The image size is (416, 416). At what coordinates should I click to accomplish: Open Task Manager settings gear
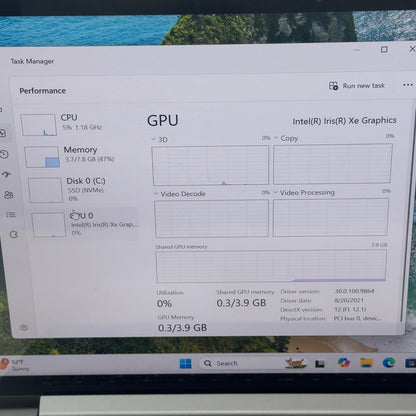[x=24, y=327]
